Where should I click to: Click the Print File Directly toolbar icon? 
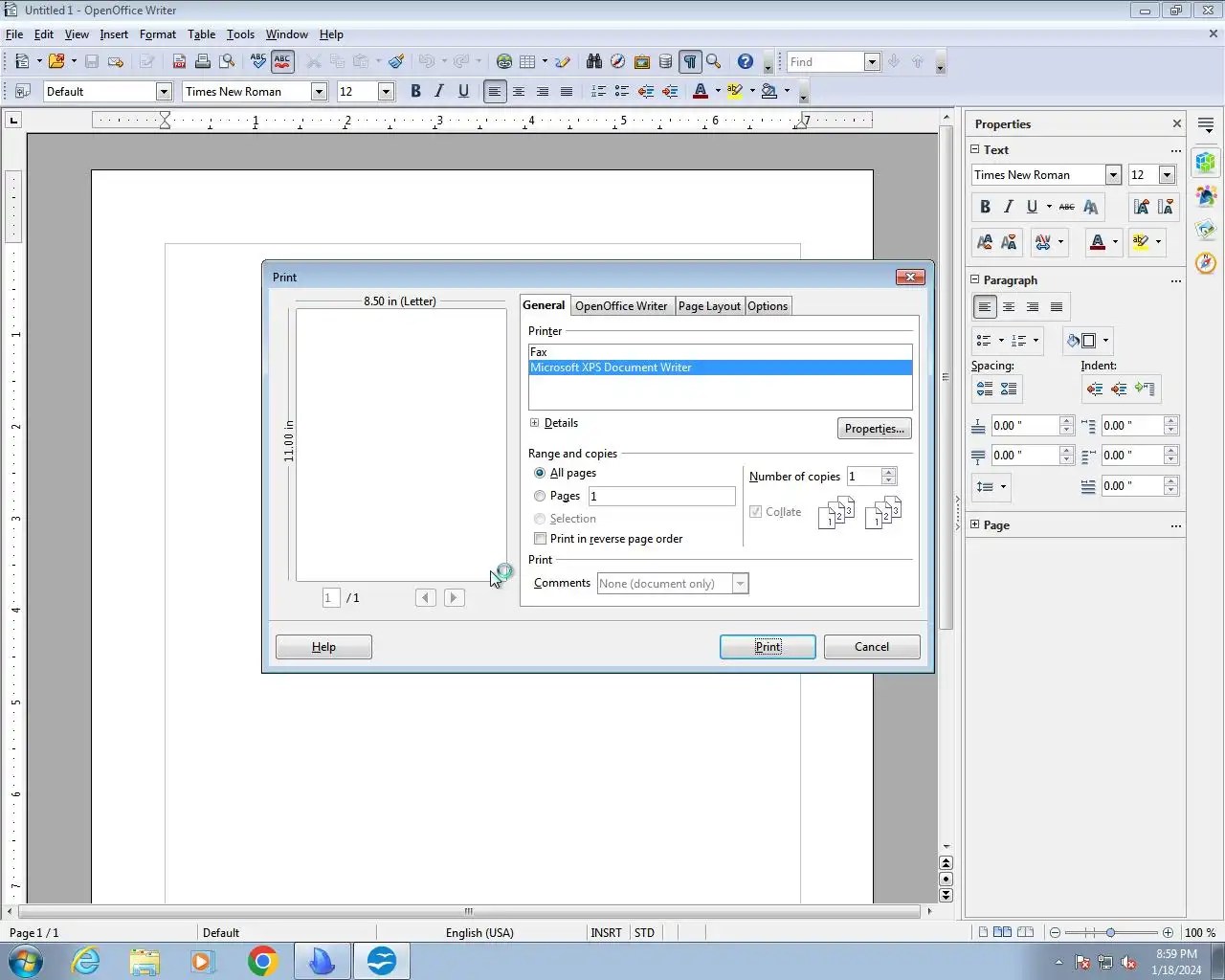tap(203, 61)
